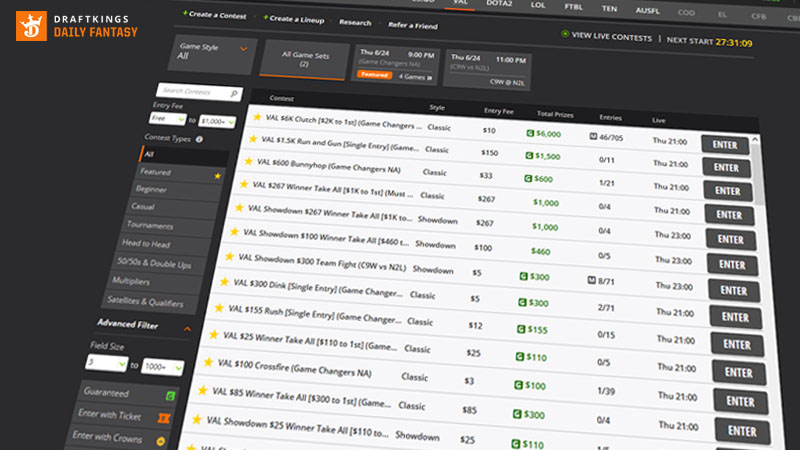Click the star on VAL $155 Rush row
This screenshot has width=800, height=450.
tap(219, 308)
